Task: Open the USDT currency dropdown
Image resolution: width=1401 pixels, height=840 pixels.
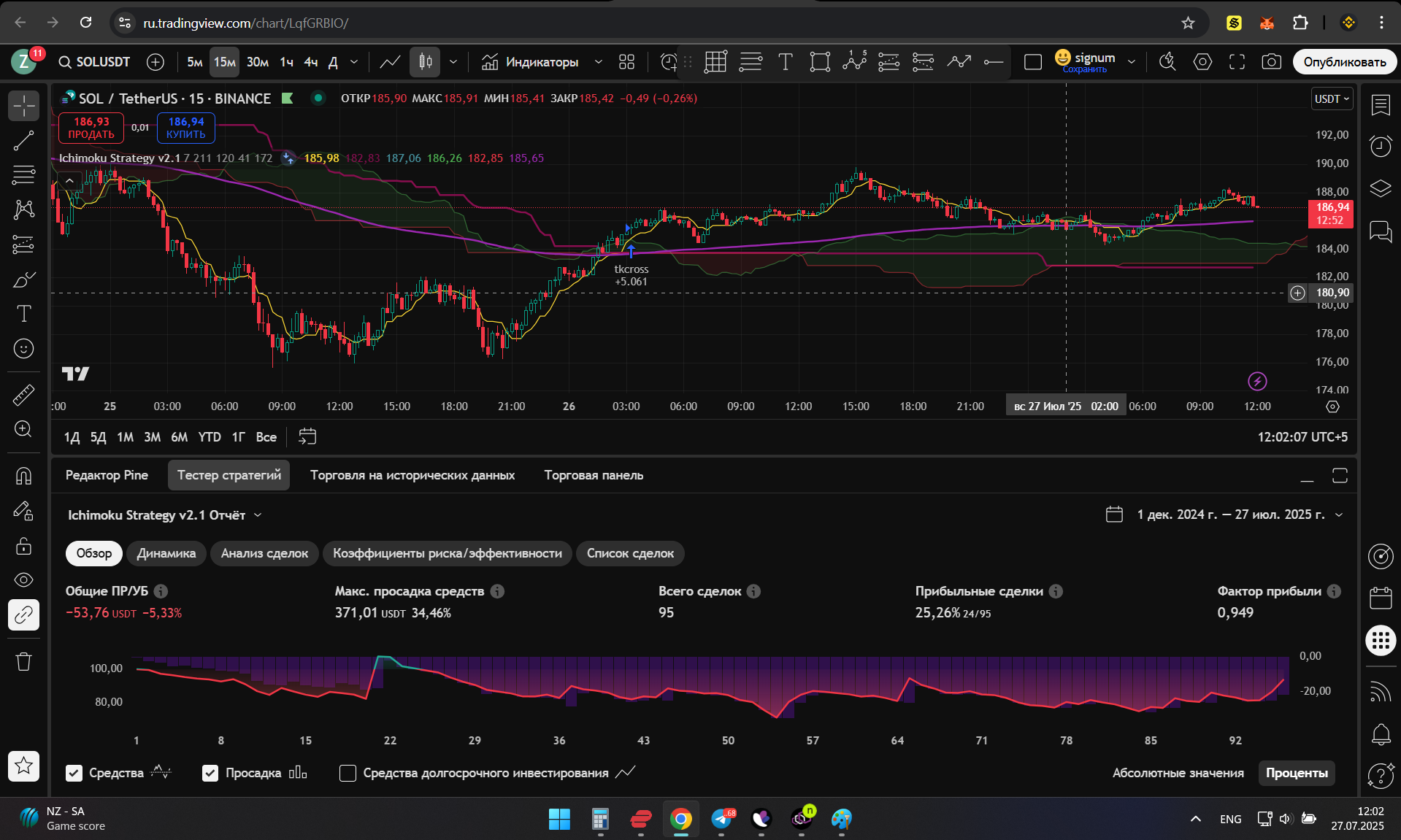Action: [1332, 99]
